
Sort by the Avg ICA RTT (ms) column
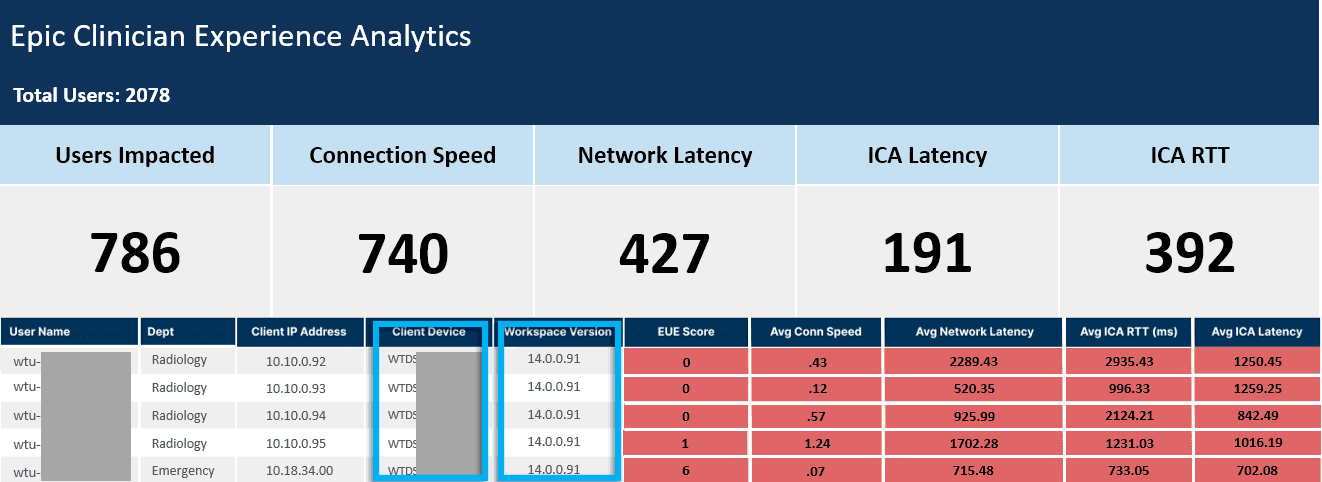click(1129, 331)
